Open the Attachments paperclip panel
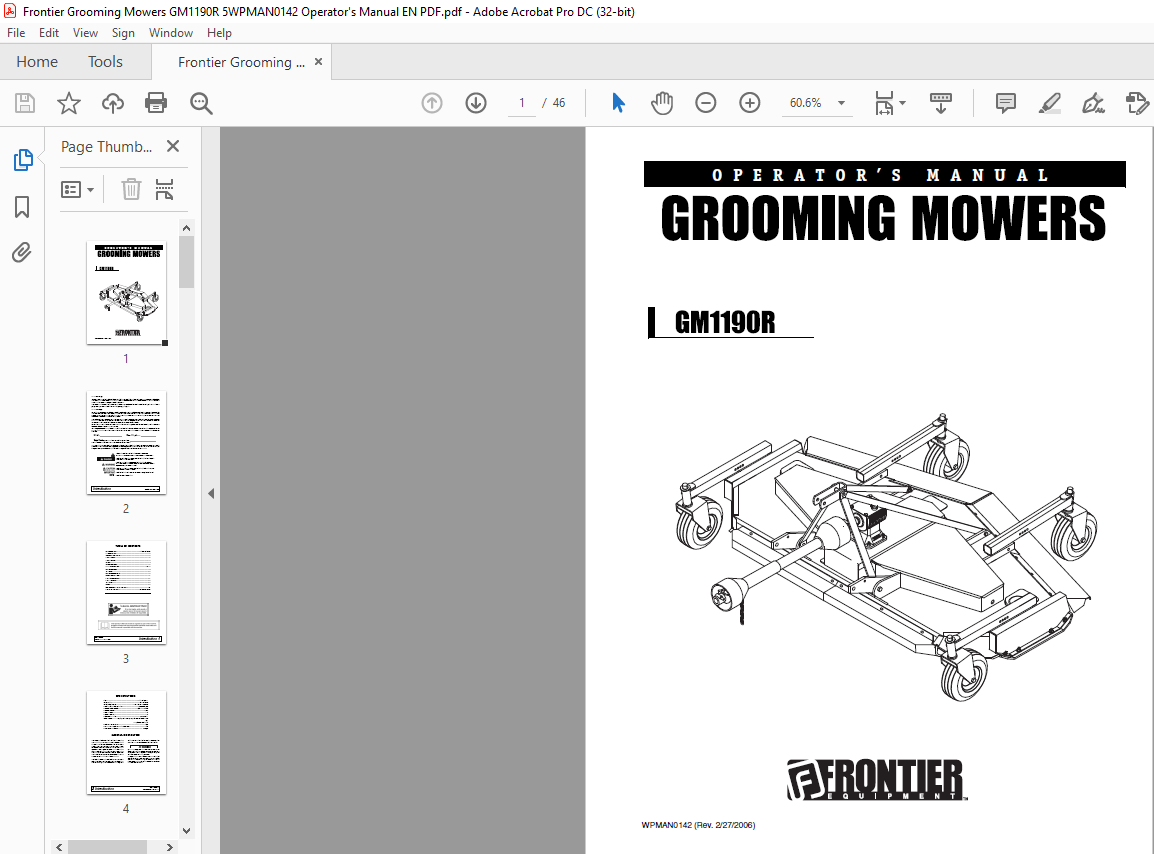The width and height of the screenshot is (1154, 854). tap(22, 253)
